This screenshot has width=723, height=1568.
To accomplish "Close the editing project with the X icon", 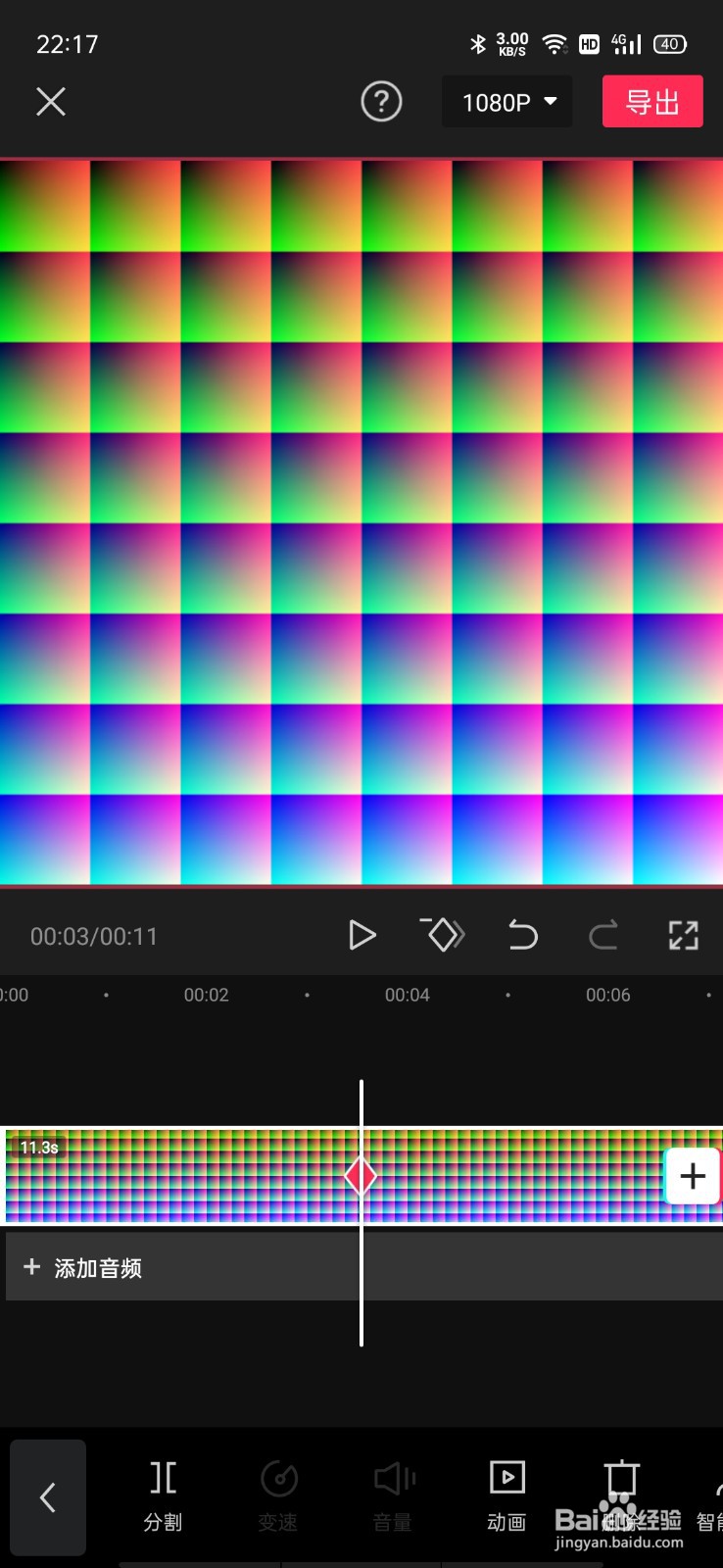I will (51, 102).
